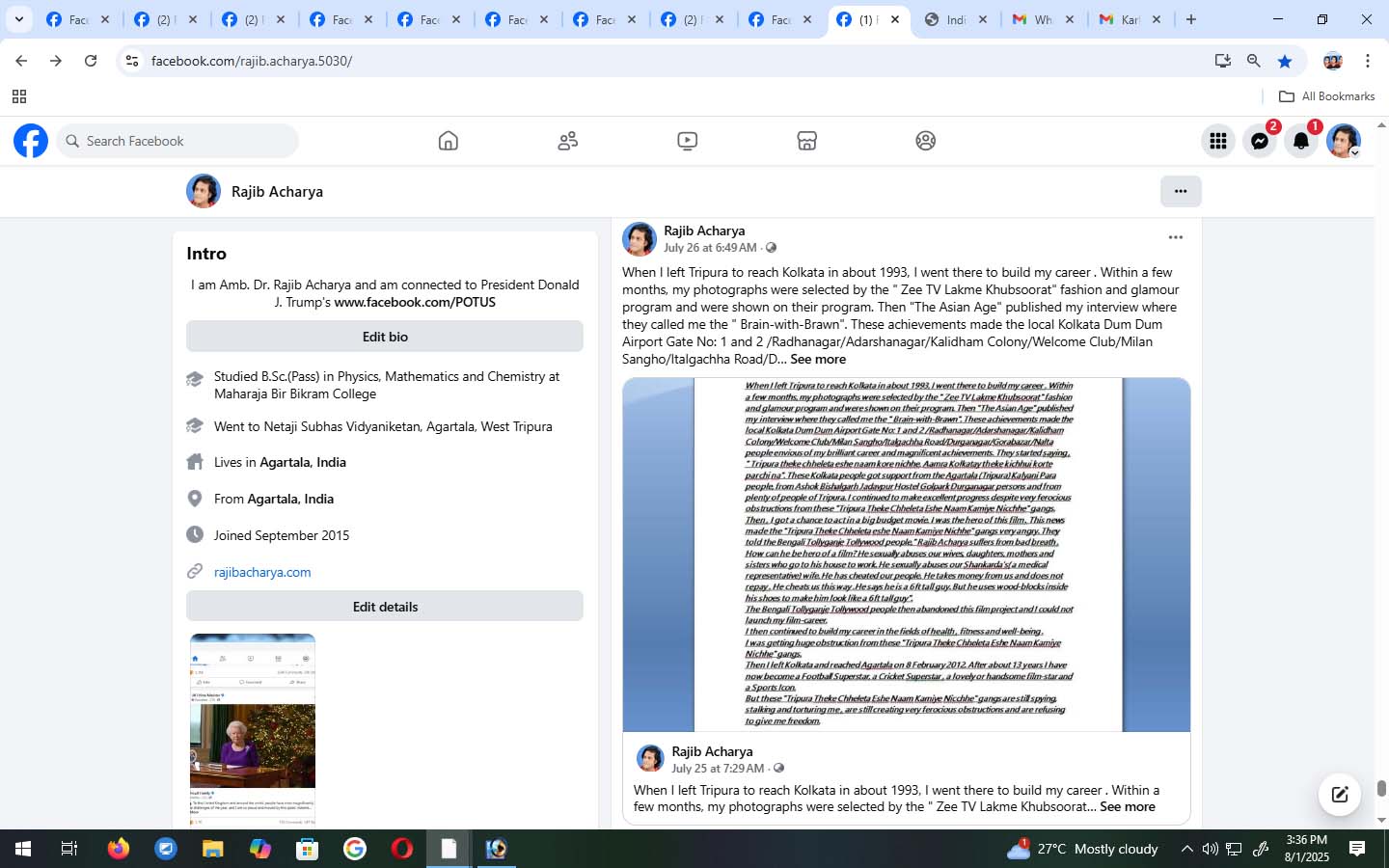Screen dimensions: 1389x868
Task: Open Messenger chats icon
Action: pyautogui.click(x=1260, y=141)
